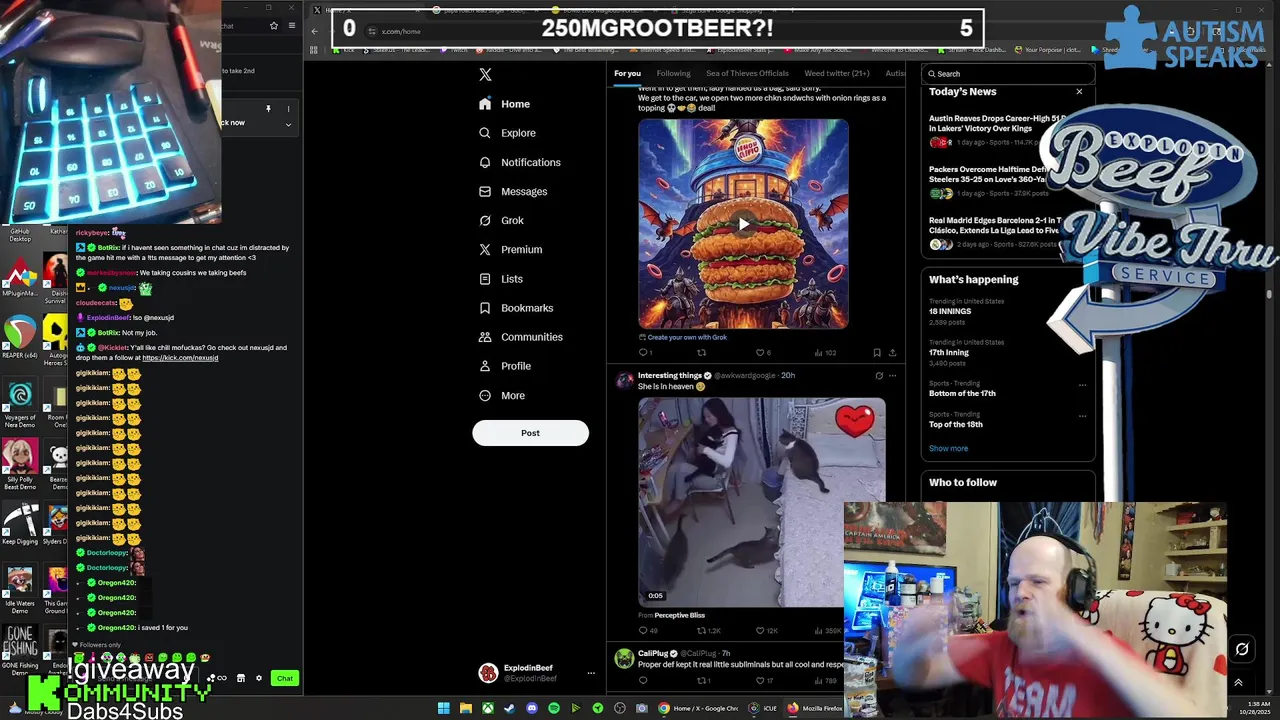Open options for Top of the 18th trend

(x=1081, y=416)
